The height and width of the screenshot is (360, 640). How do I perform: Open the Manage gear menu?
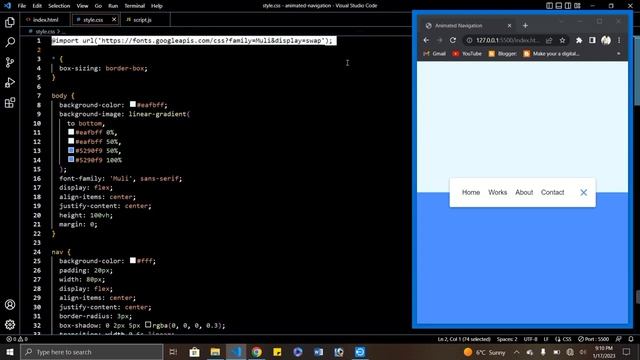[x=10, y=324]
